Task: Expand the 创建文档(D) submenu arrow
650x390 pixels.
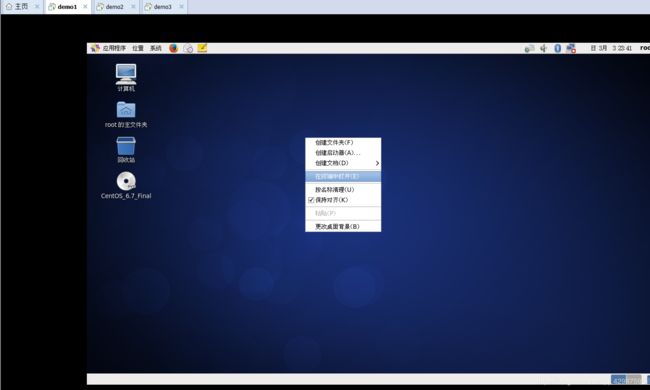Action: coord(377,163)
